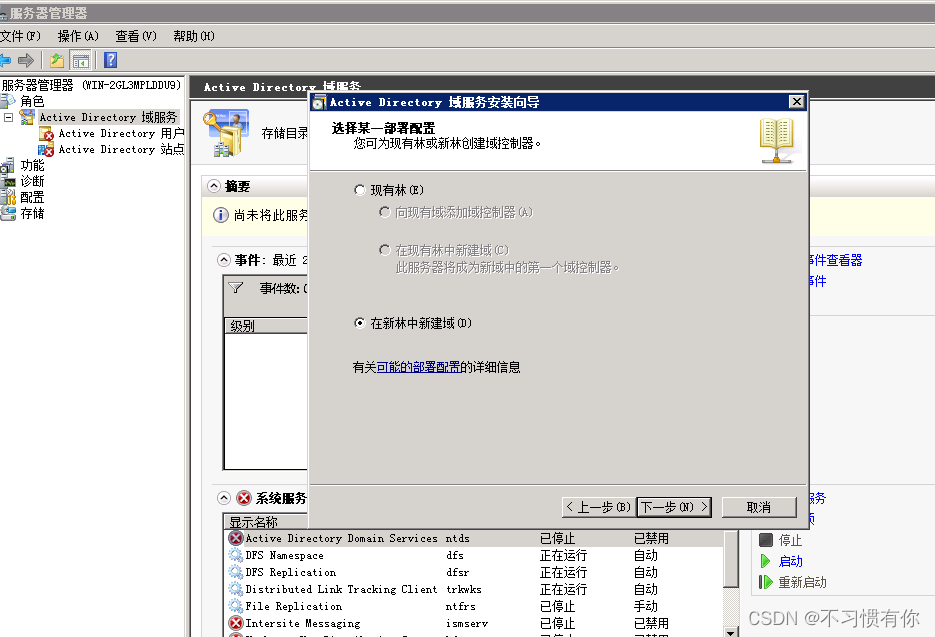Select 服务器管理器 root node in tree
The image size is (935, 637).
[x=91, y=85]
